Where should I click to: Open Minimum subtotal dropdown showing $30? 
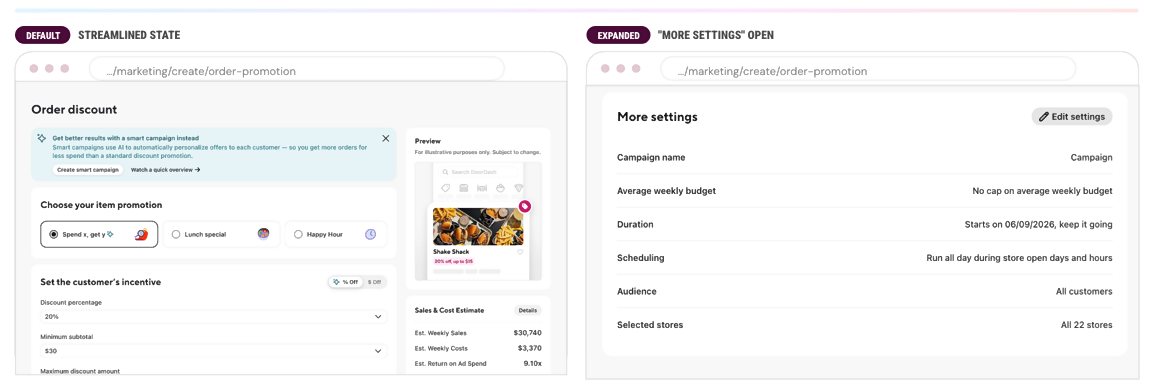tap(213, 351)
